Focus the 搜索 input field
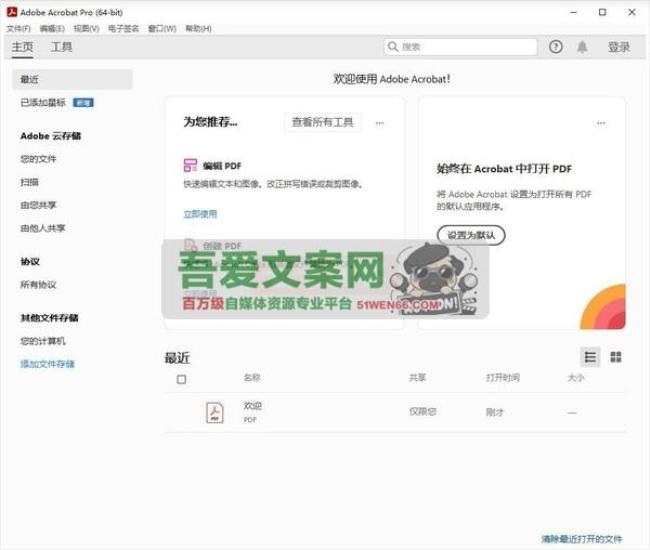 (x=461, y=47)
